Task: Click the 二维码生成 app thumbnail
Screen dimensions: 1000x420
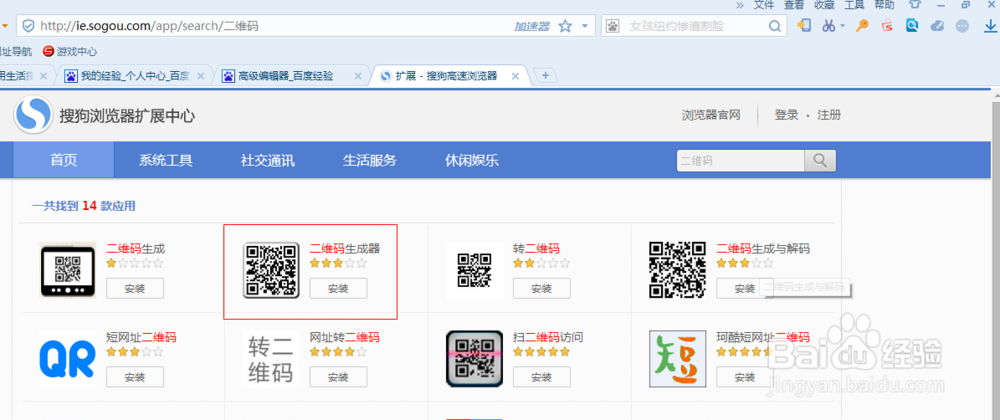Action: (68, 270)
